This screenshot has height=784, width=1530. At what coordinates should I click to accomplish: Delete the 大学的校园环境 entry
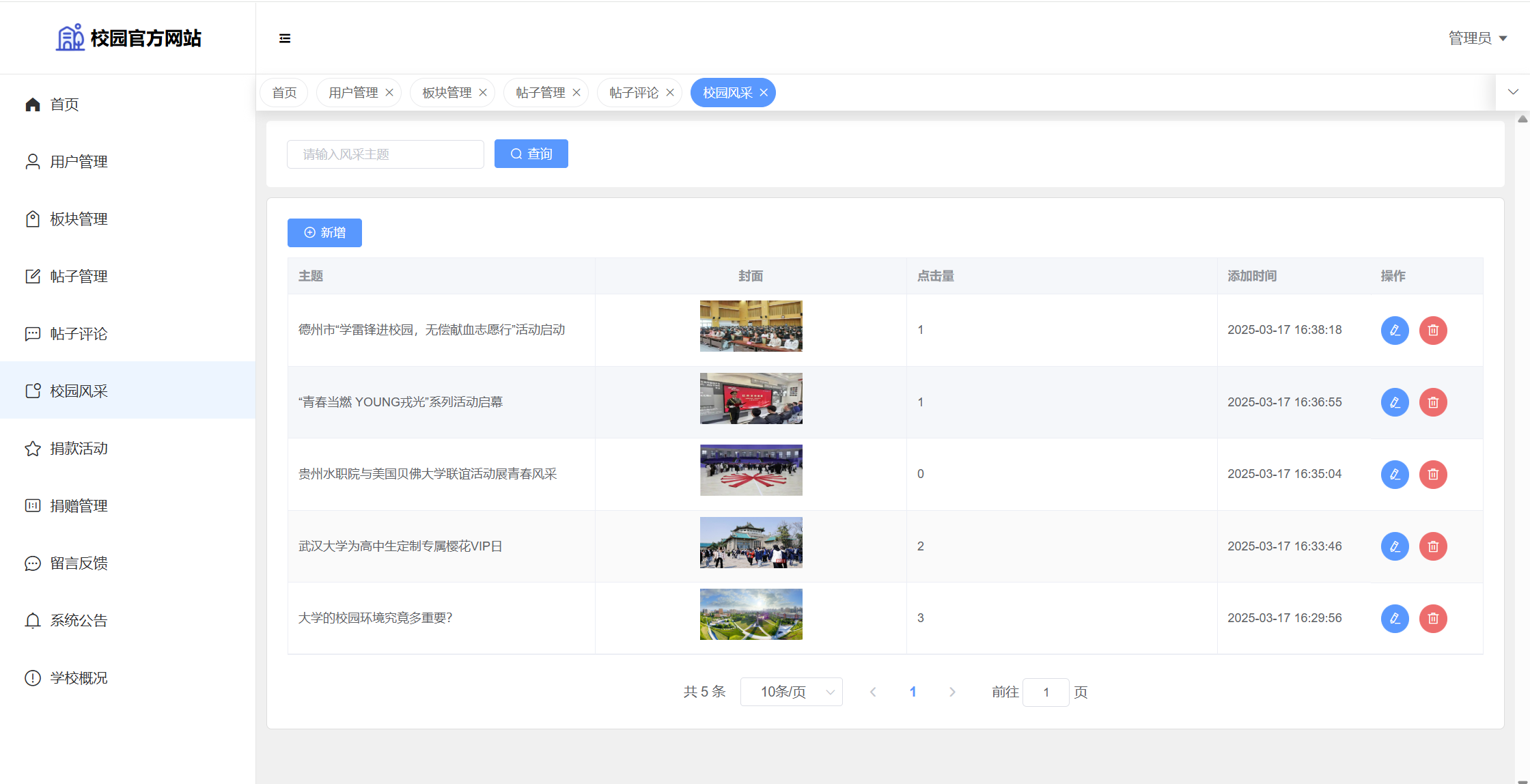[1433, 618]
